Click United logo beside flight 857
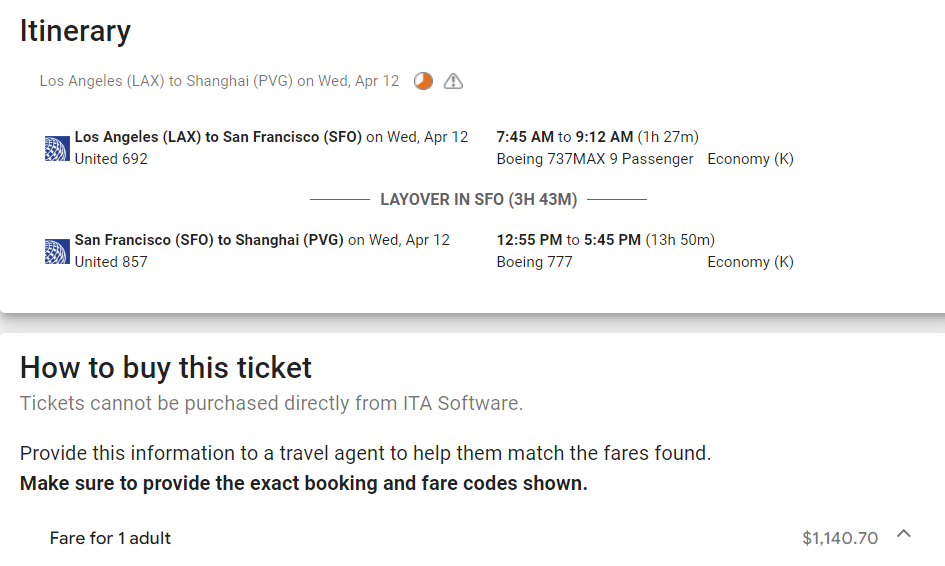The height and width of the screenshot is (566, 945). 57,251
